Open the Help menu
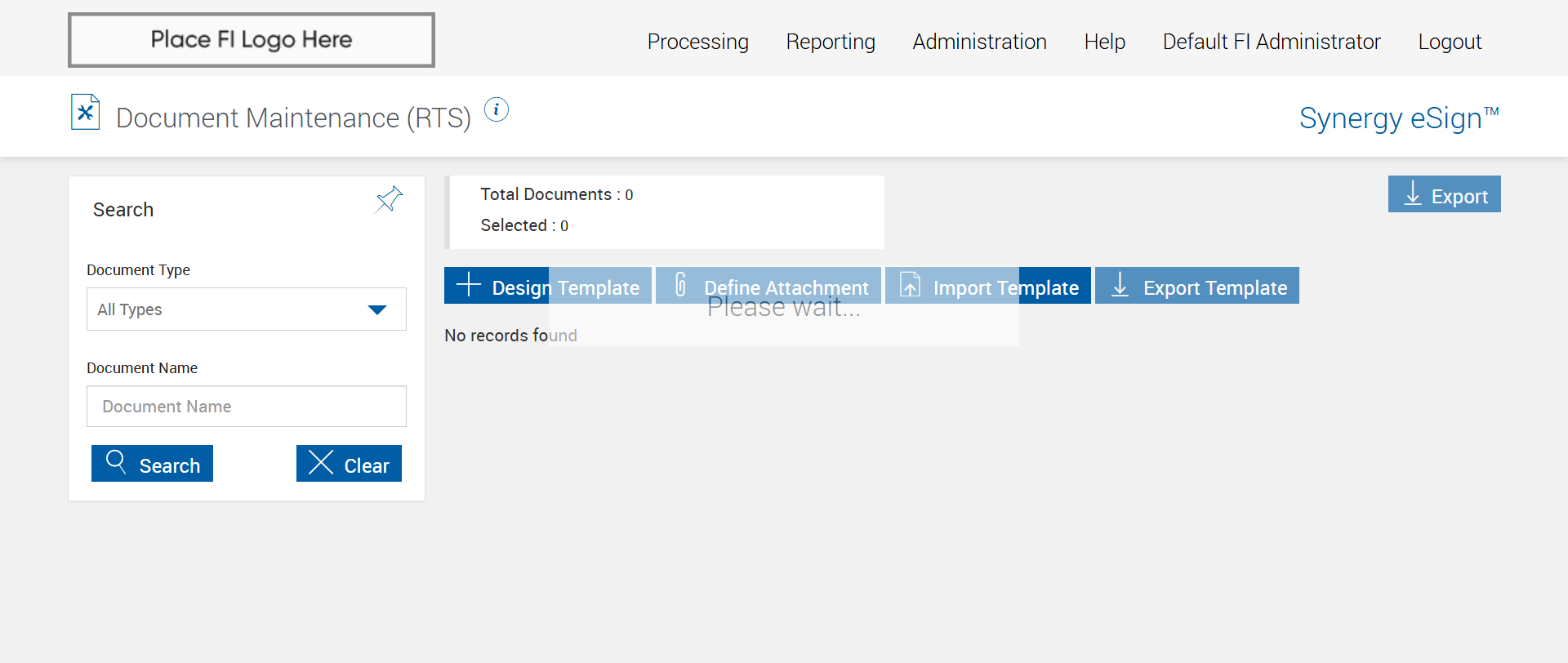The height and width of the screenshot is (663, 1568). click(1104, 42)
